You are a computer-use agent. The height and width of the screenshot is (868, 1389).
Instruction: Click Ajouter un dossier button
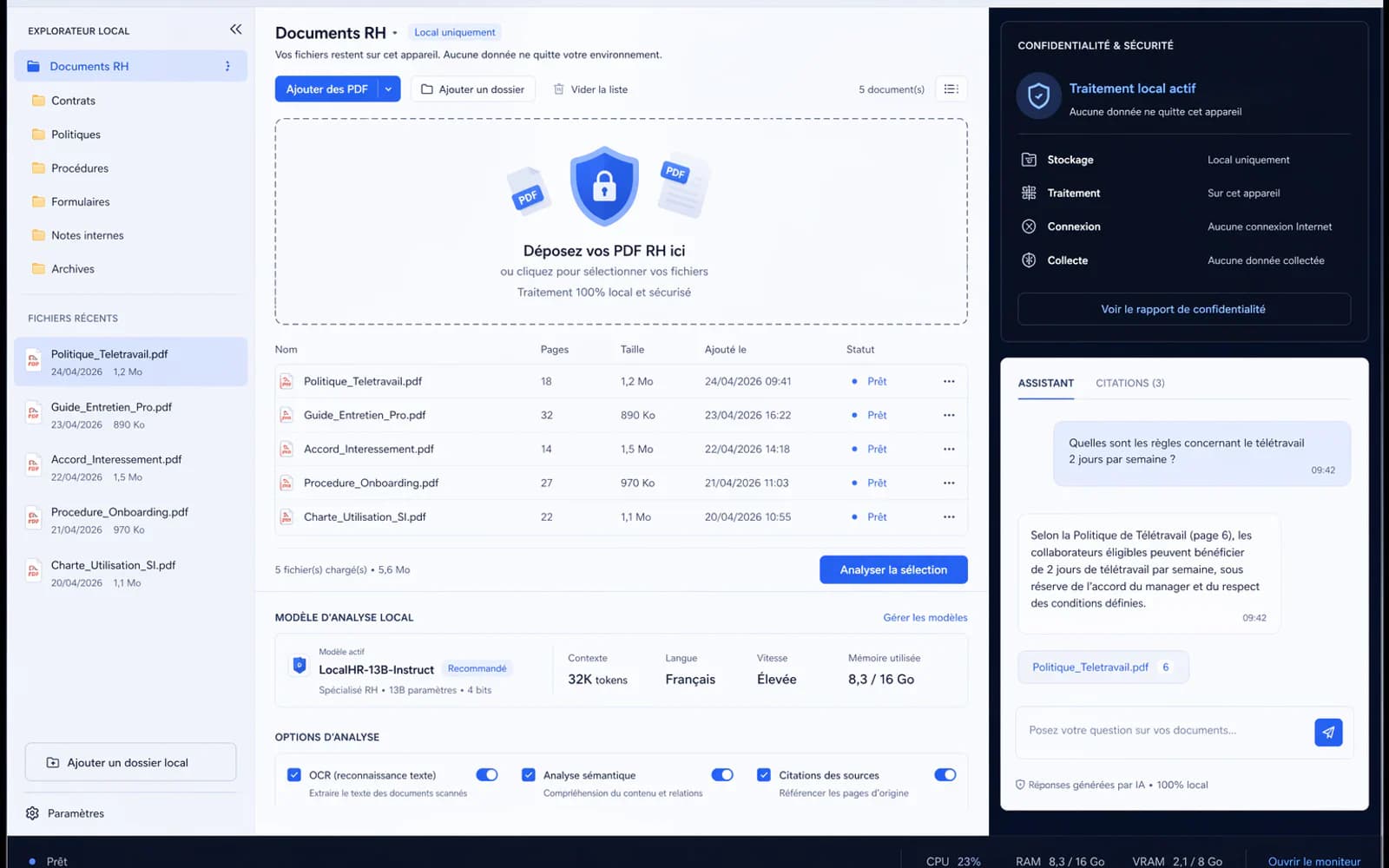click(x=473, y=89)
